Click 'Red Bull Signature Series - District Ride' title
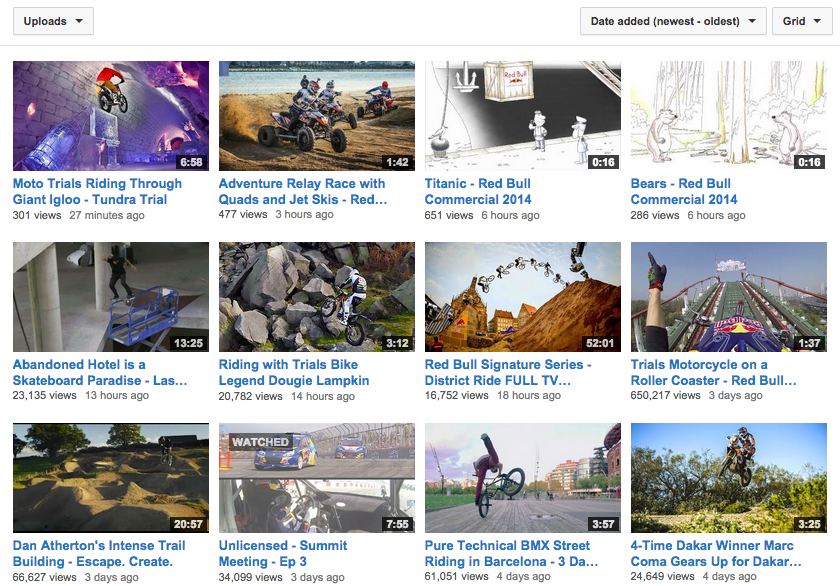The height and width of the screenshot is (586, 840). [508, 372]
